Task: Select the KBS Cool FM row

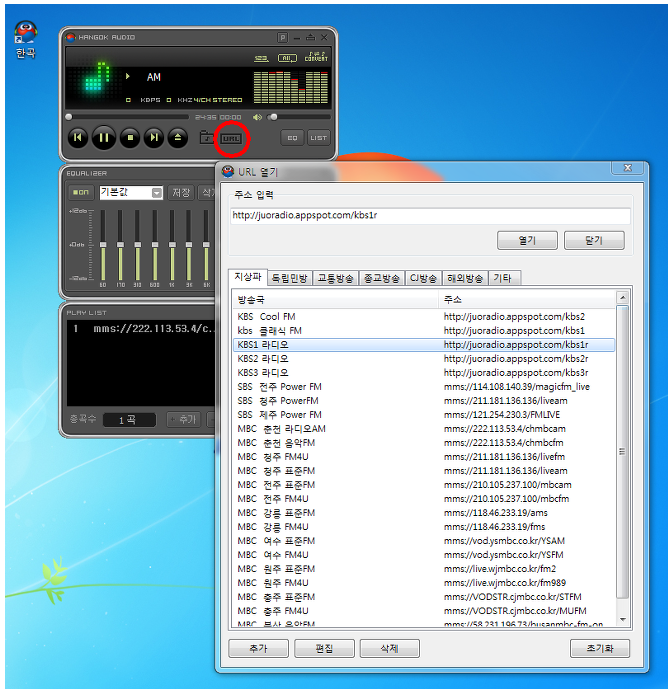Action: [x=424, y=317]
